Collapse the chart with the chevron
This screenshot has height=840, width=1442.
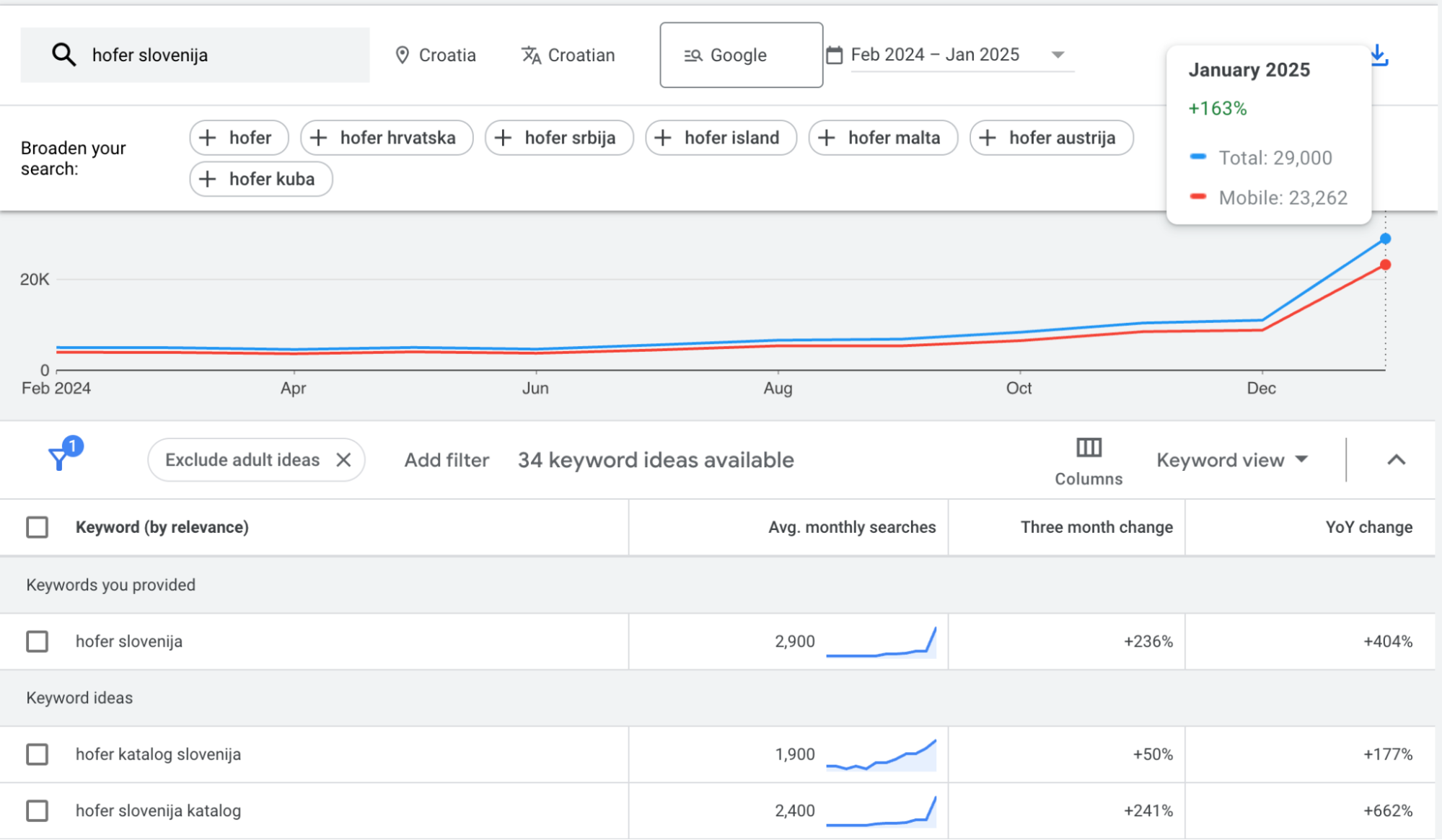coord(1397,460)
